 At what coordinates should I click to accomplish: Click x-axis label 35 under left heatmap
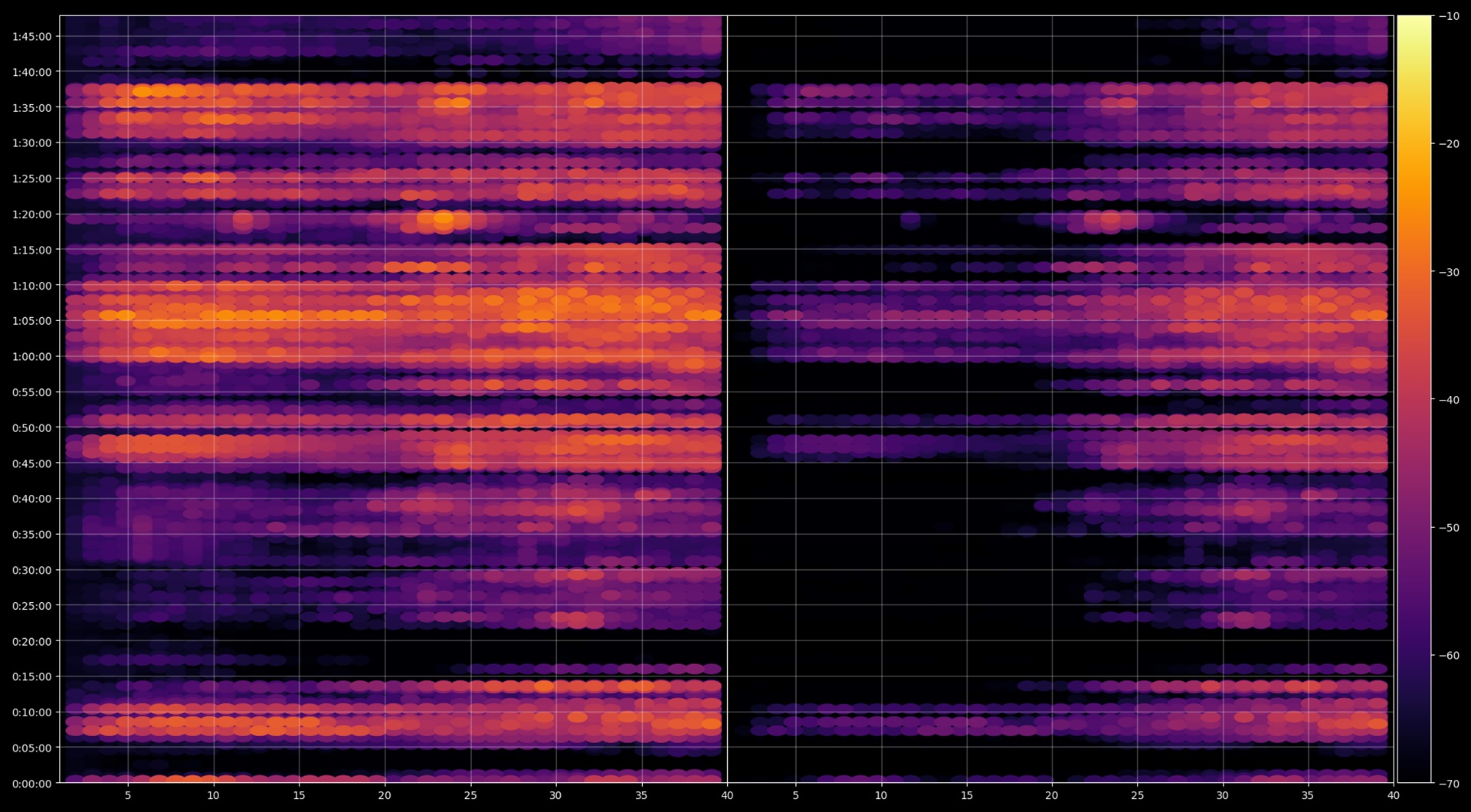click(x=641, y=795)
